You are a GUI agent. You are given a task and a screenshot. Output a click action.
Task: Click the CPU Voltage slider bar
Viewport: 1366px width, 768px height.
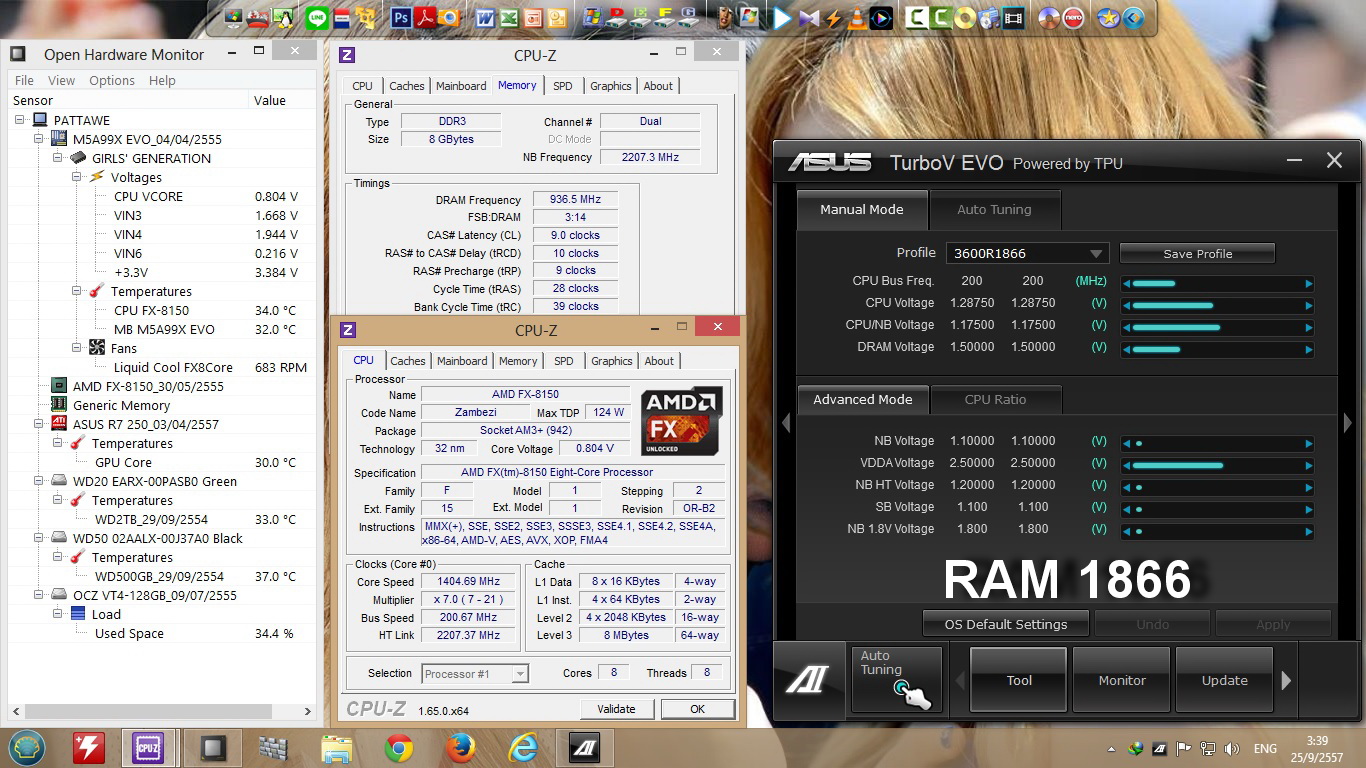click(x=1218, y=305)
